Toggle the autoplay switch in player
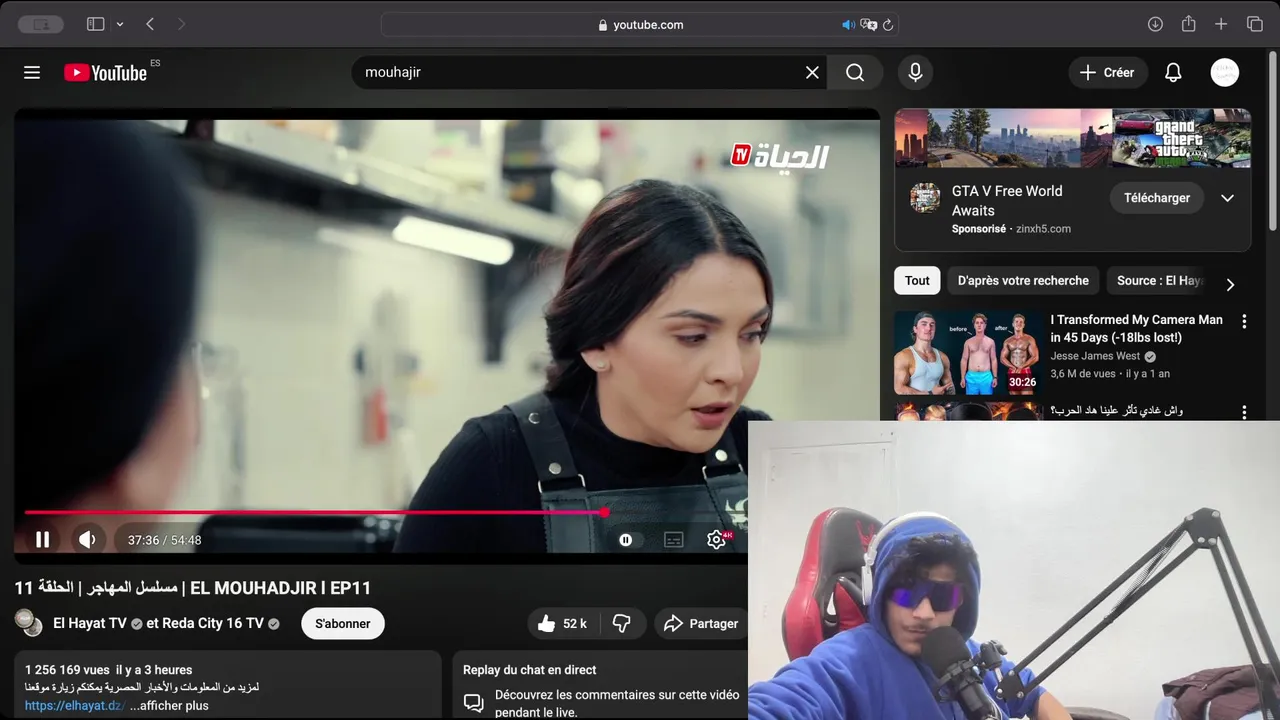 pyautogui.click(x=625, y=540)
